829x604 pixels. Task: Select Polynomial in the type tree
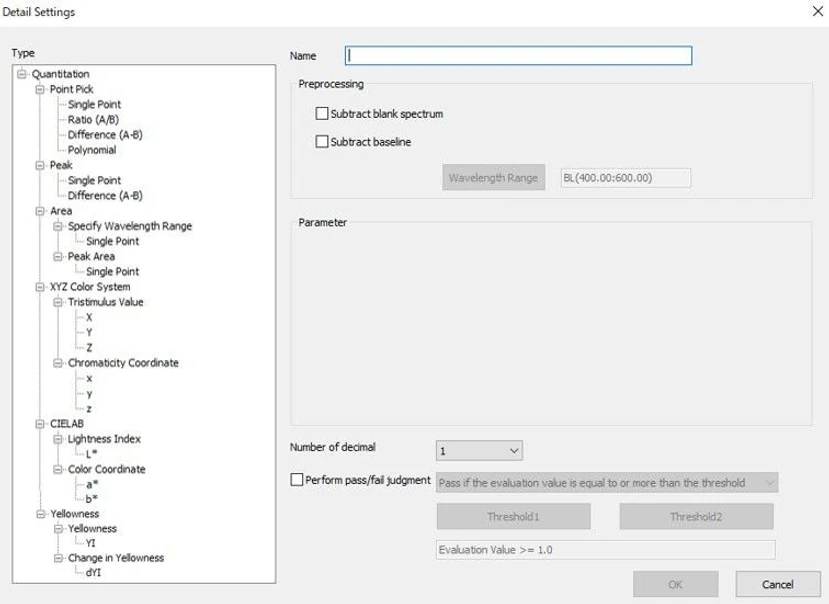92,150
